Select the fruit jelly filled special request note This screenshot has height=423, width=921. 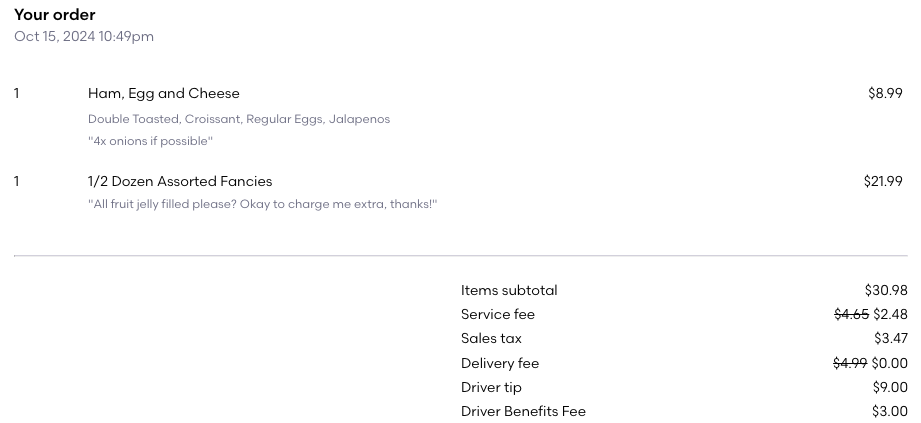coord(262,205)
